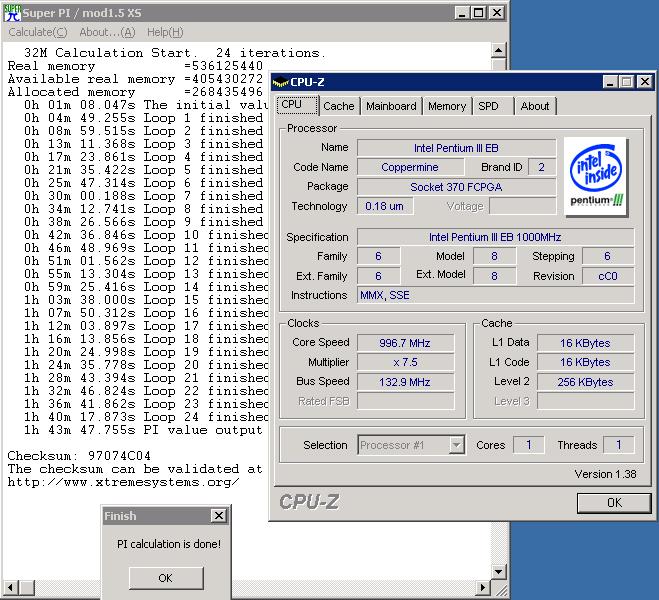Click the Super PI application icon in title bar
The width and height of the screenshot is (659, 600).
coord(12,13)
